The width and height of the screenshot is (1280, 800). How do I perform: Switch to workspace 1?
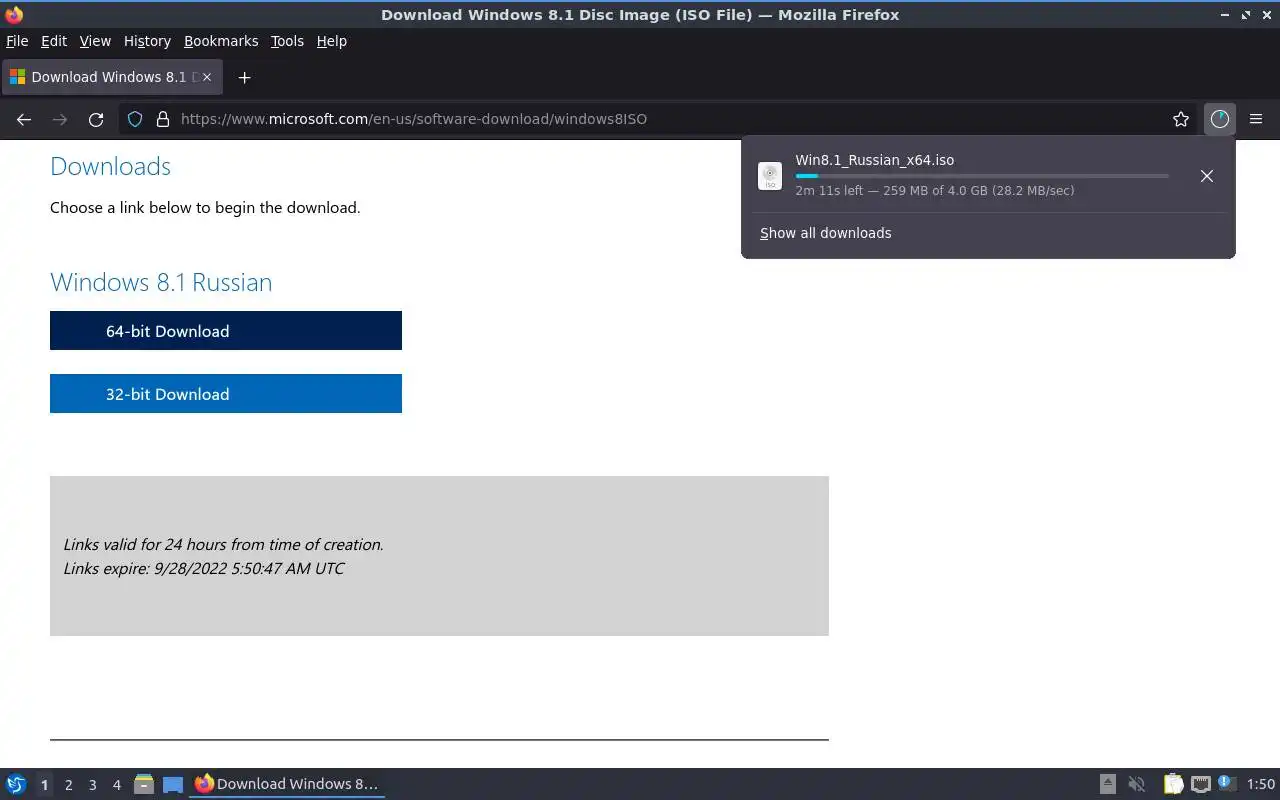44,785
